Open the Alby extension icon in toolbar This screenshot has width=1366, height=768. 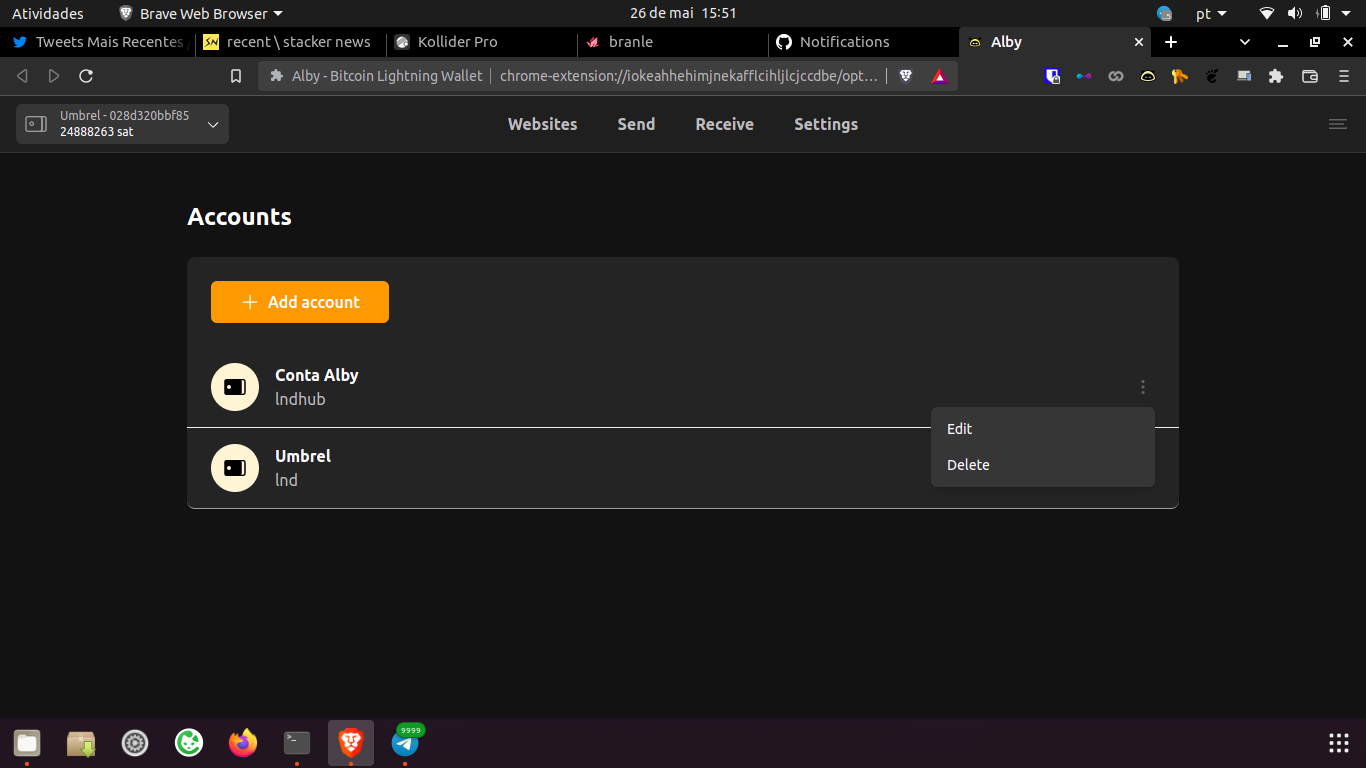pyautogui.click(x=1148, y=76)
